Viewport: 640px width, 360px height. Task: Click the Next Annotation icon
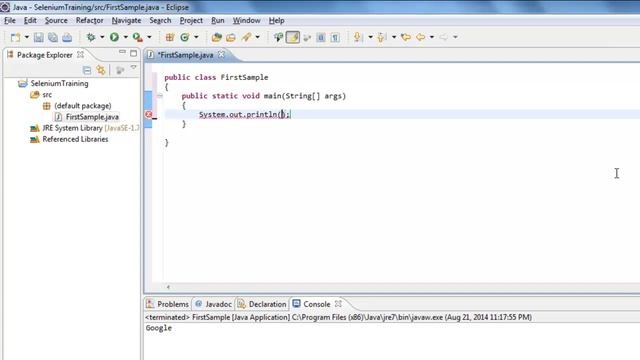[358, 38]
